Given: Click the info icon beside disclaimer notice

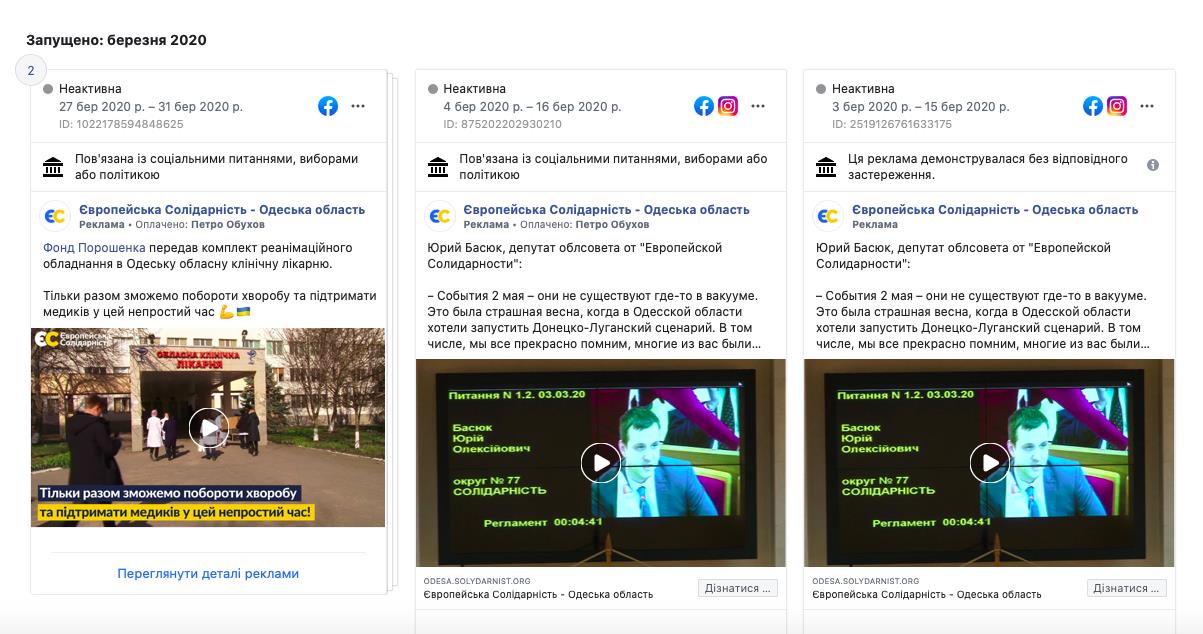Looking at the screenshot, I should click(1153, 165).
